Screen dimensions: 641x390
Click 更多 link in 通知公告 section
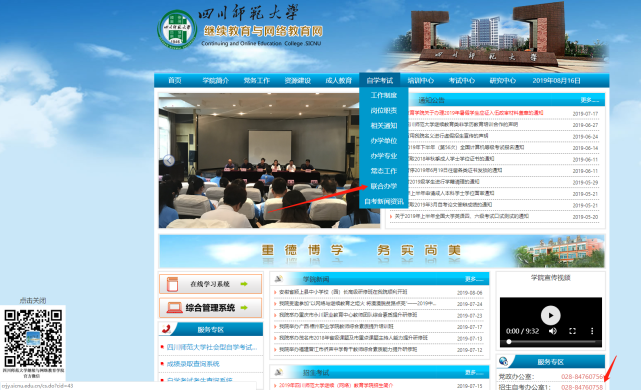pos(589,100)
